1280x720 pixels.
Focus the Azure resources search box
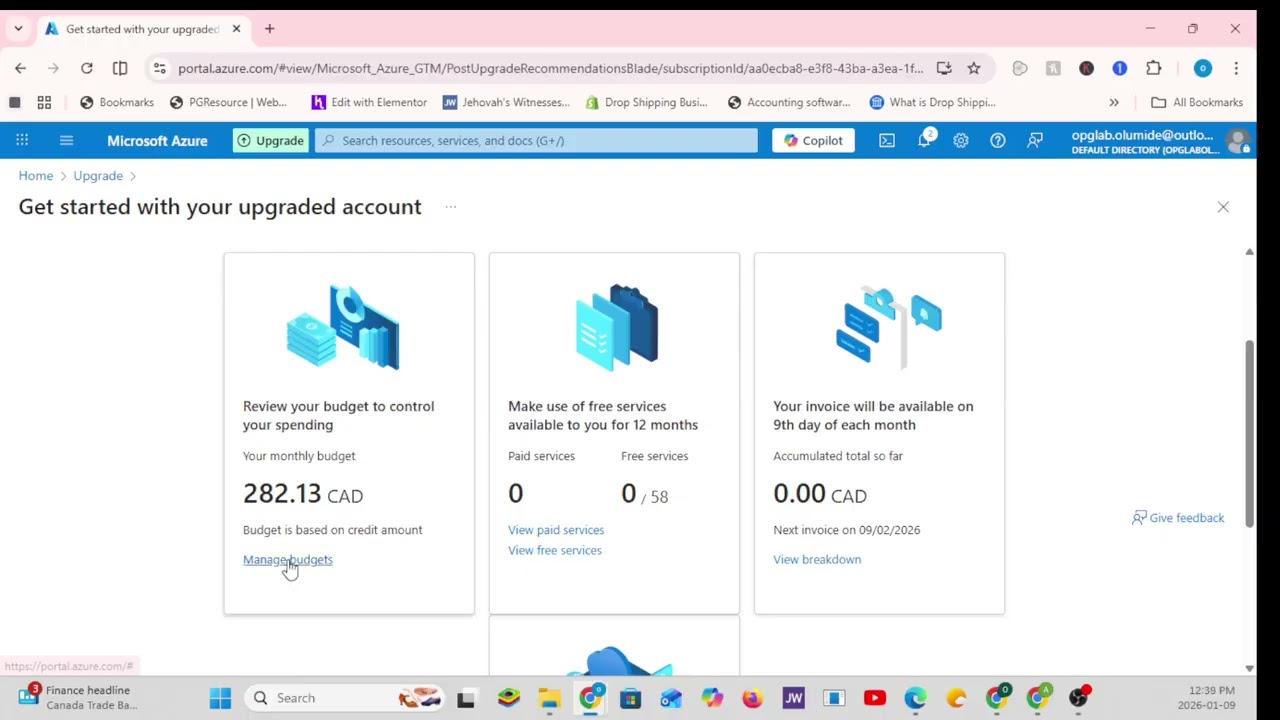(537, 140)
